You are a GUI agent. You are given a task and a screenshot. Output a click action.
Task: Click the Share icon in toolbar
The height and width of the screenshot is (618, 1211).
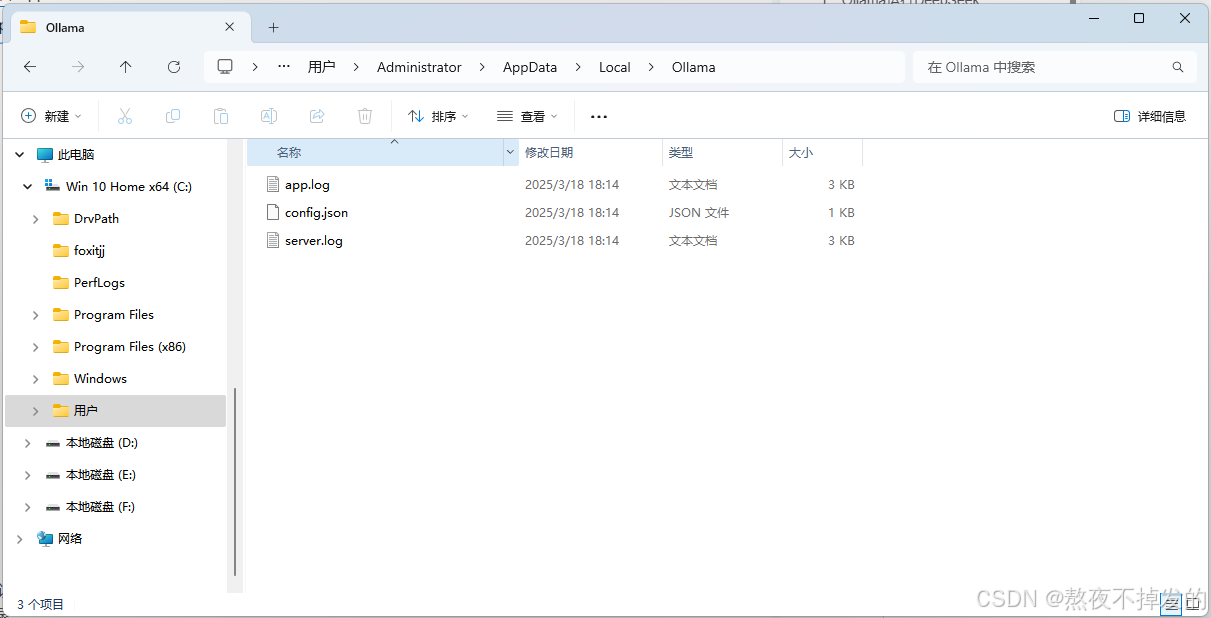(317, 116)
